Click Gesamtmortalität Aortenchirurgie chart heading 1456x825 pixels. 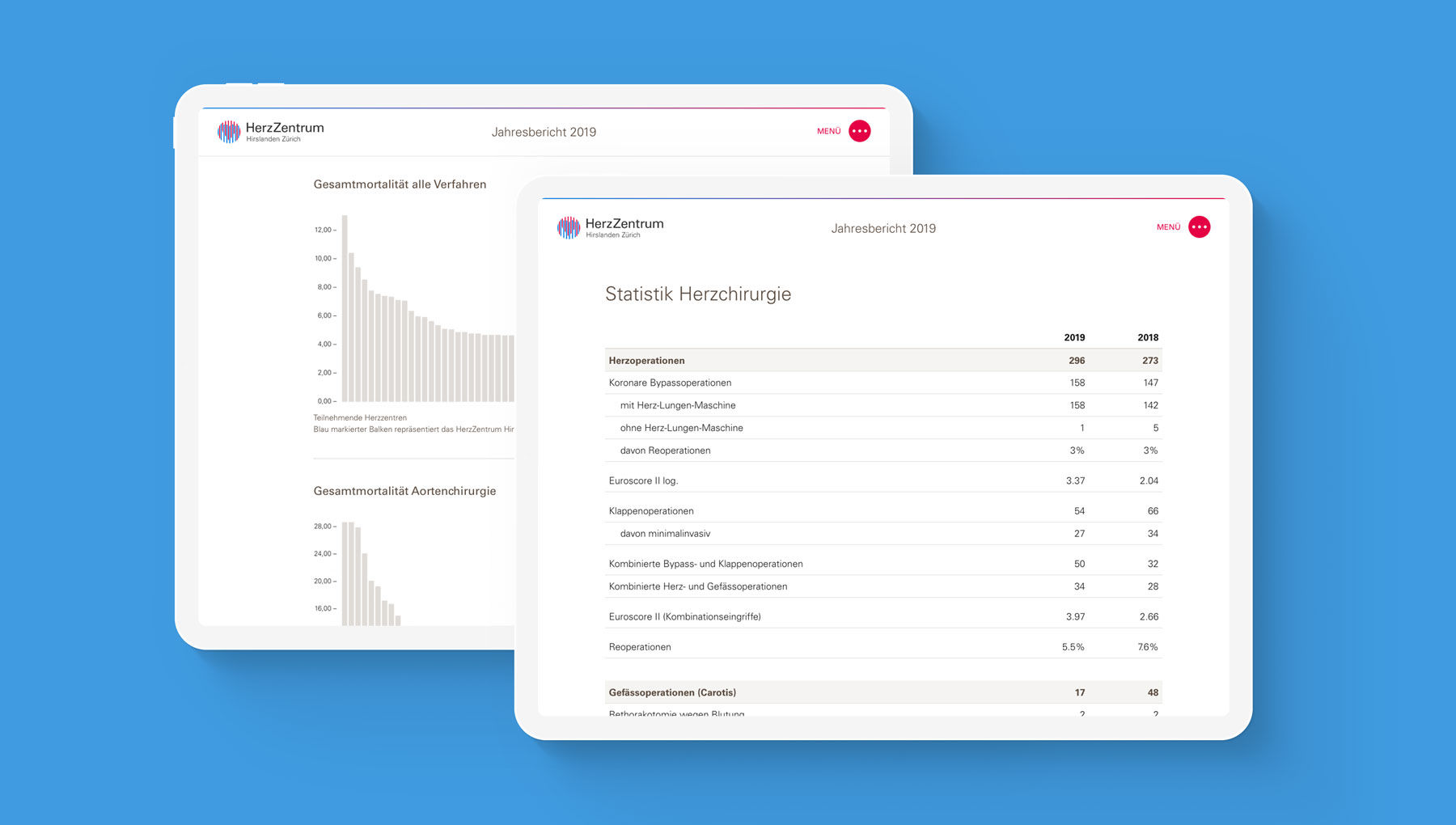point(404,491)
